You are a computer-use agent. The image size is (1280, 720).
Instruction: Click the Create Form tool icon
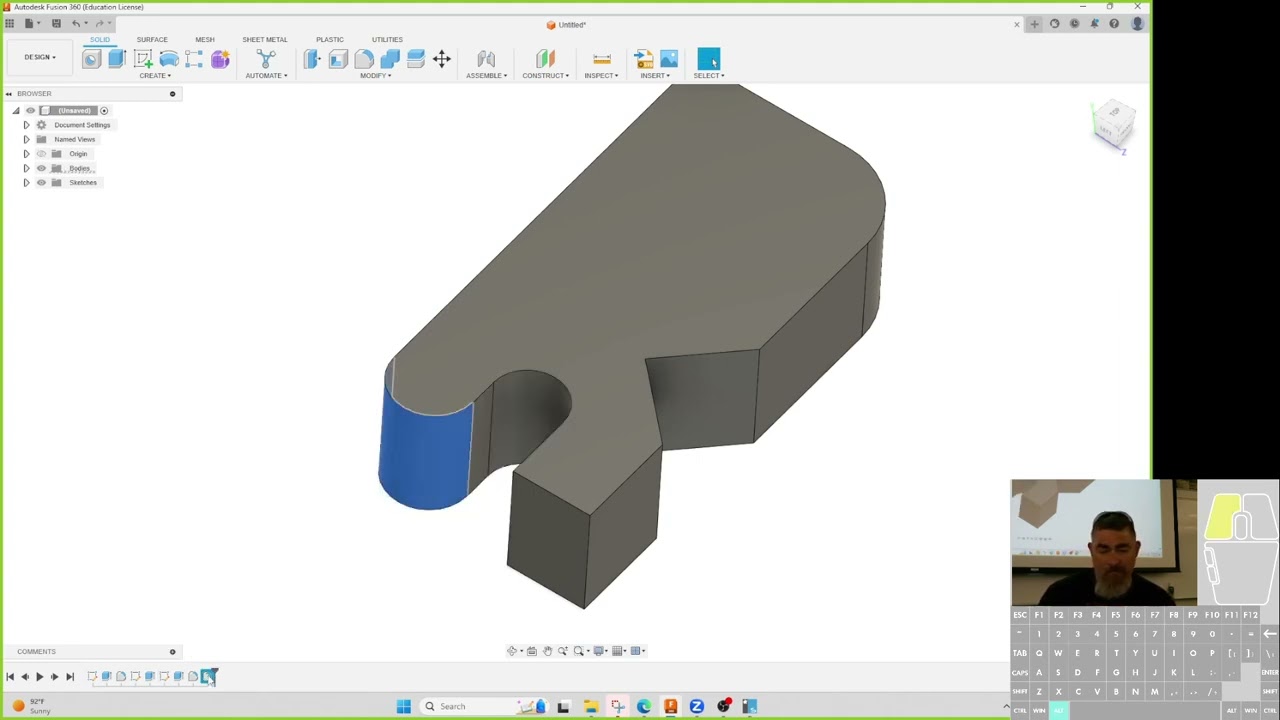[220, 59]
